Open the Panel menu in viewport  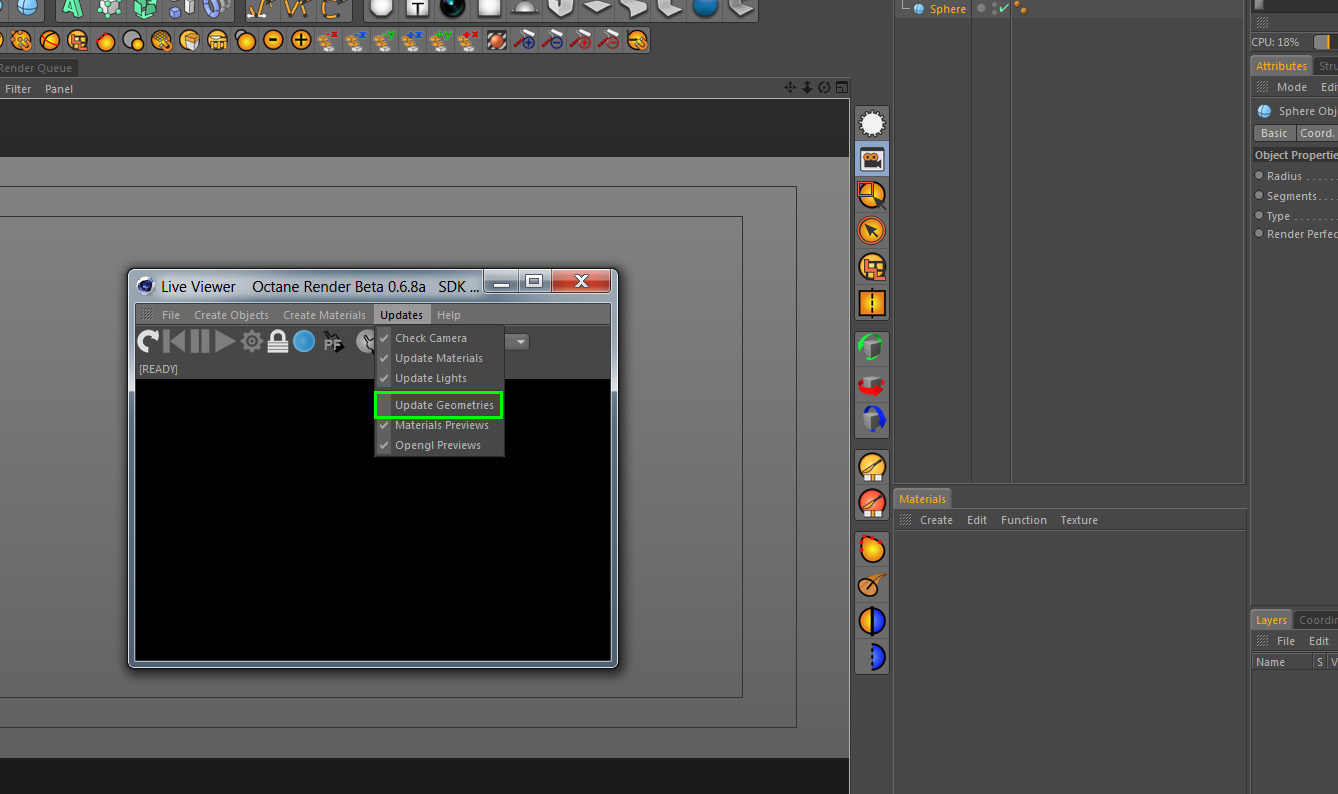(x=59, y=89)
